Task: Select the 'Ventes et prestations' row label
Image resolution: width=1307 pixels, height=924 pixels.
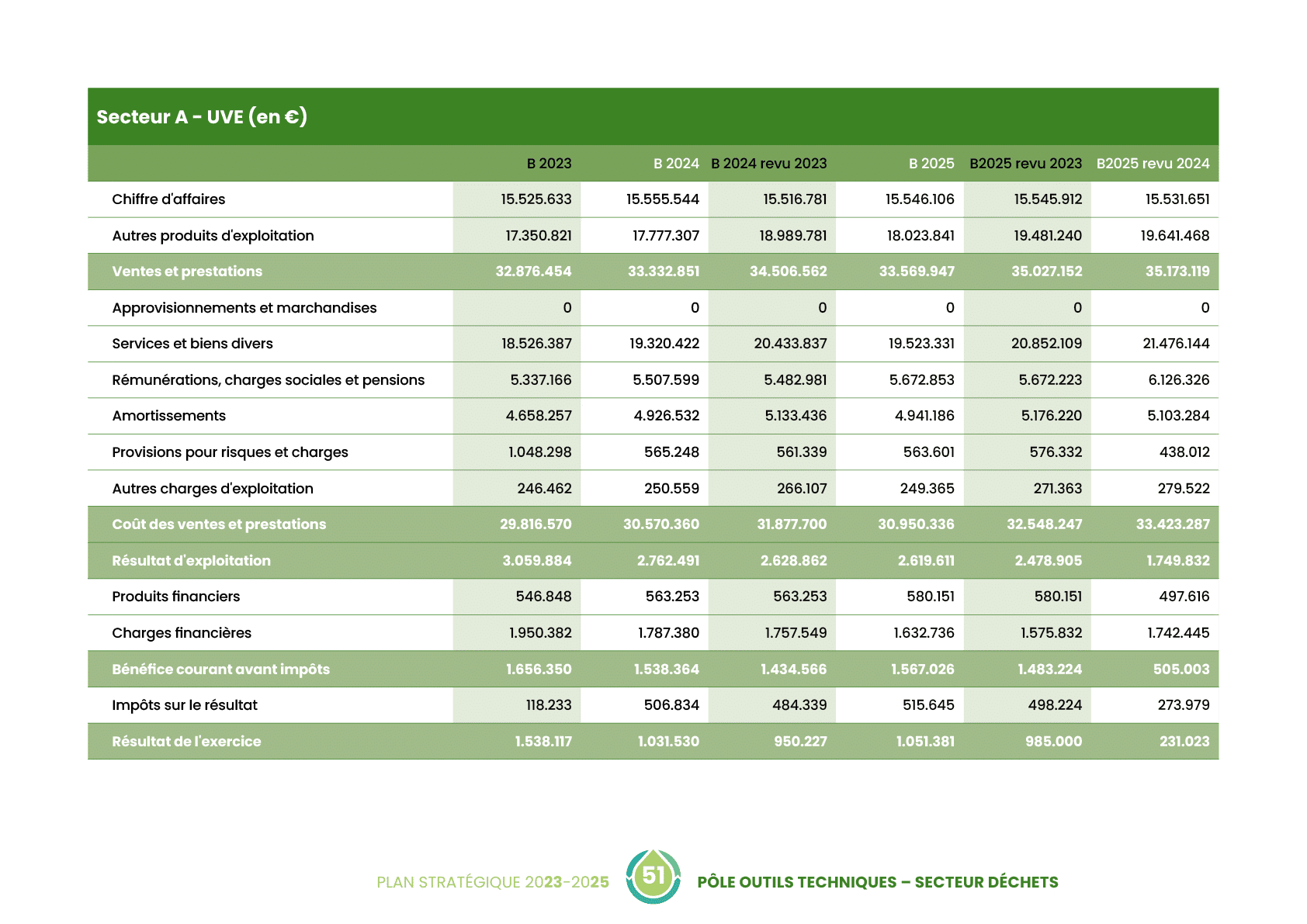Action: tap(187, 272)
